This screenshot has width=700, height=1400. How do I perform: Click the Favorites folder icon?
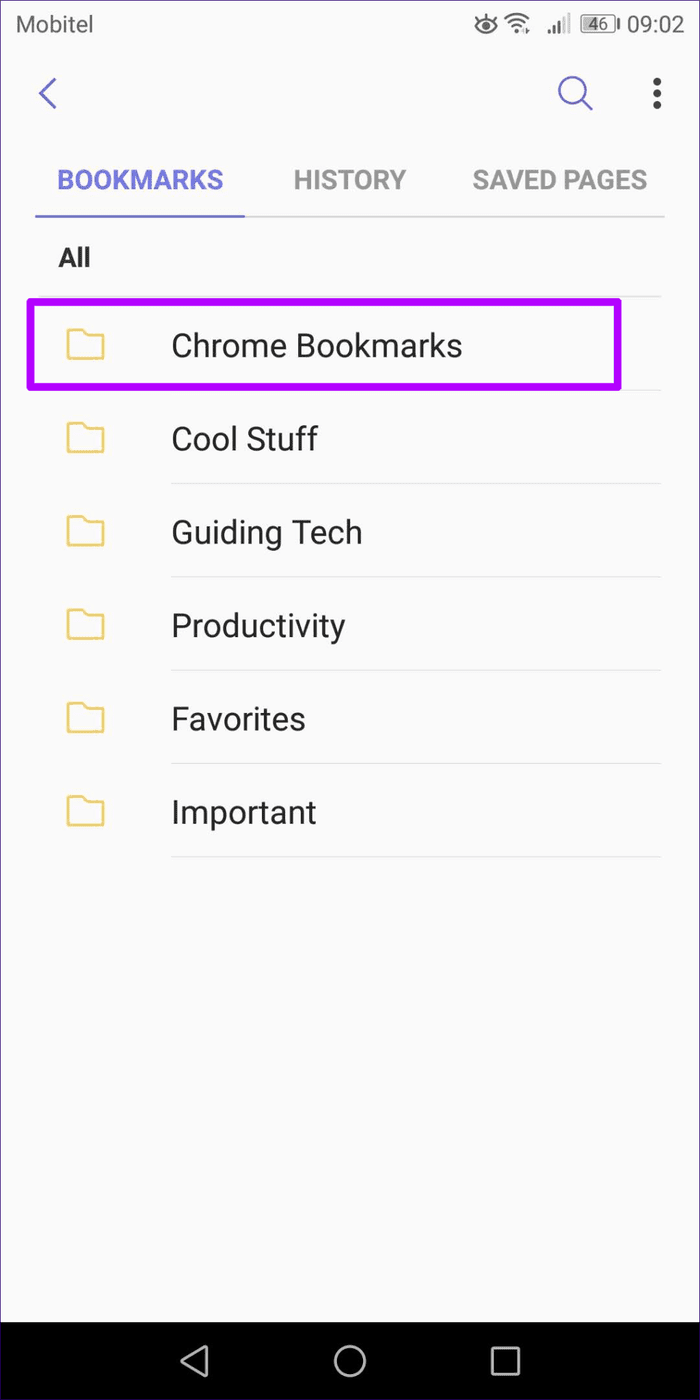[x=86, y=718]
